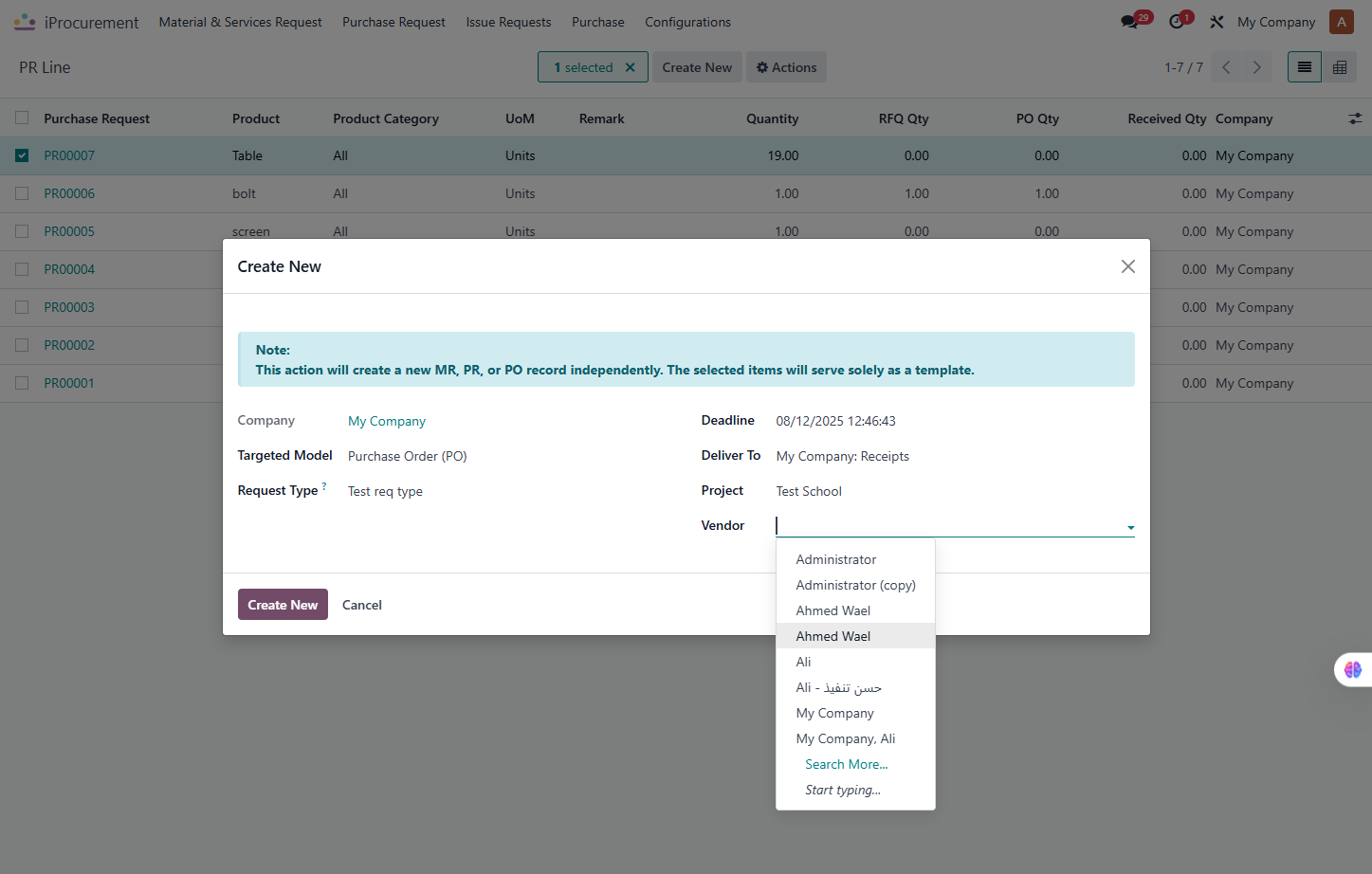Click Create New button in toolbar

(697, 67)
